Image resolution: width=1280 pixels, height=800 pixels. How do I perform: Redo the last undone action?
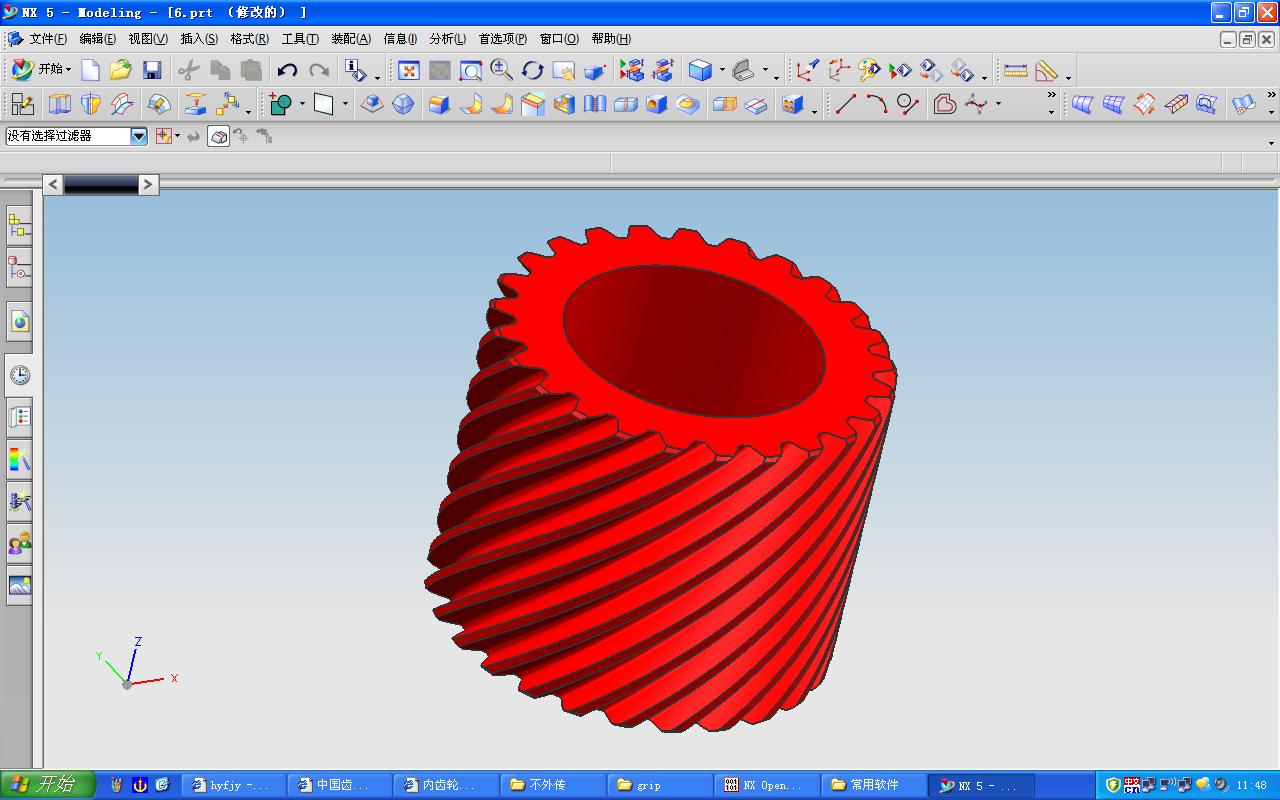(319, 70)
